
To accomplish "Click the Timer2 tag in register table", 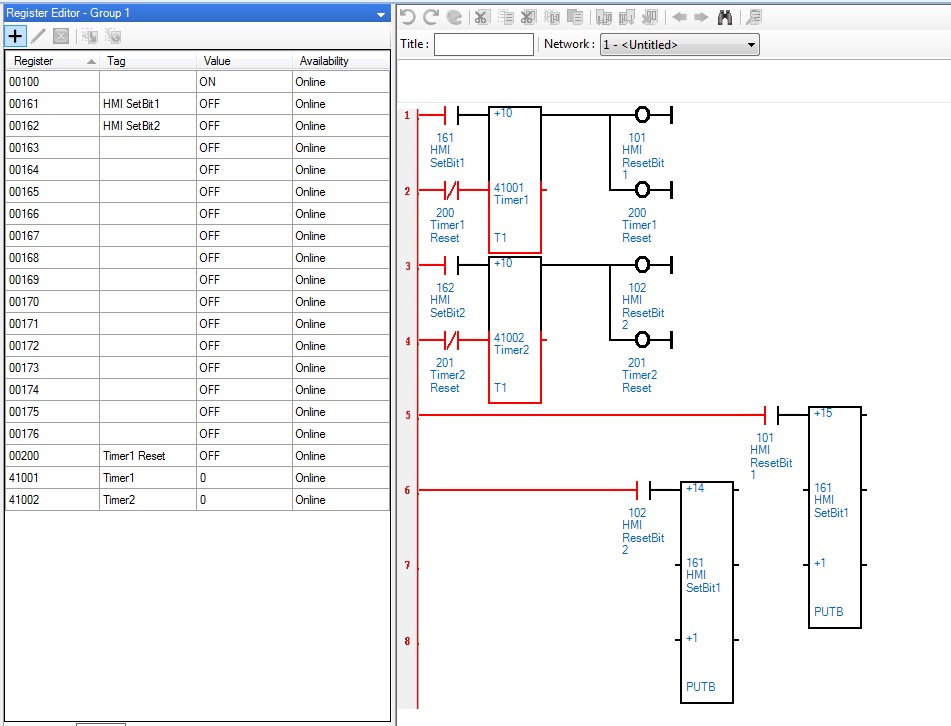I will tap(148, 500).
